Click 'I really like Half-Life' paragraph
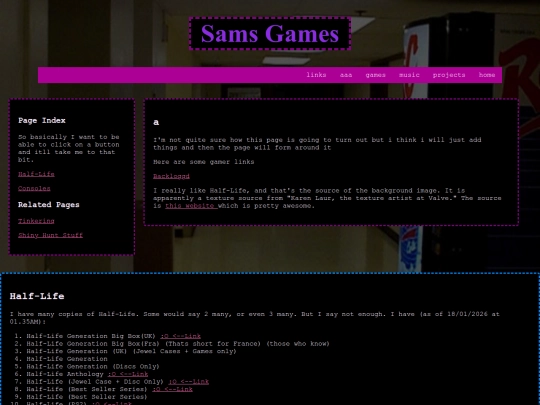The image size is (540, 405). (327, 198)
